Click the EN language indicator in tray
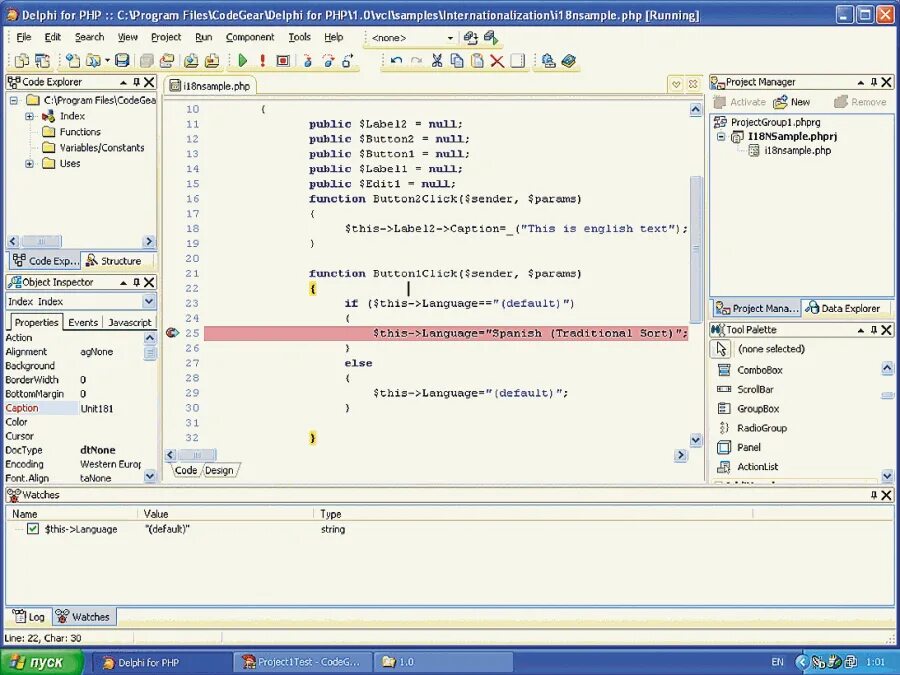 pos(777,662)
